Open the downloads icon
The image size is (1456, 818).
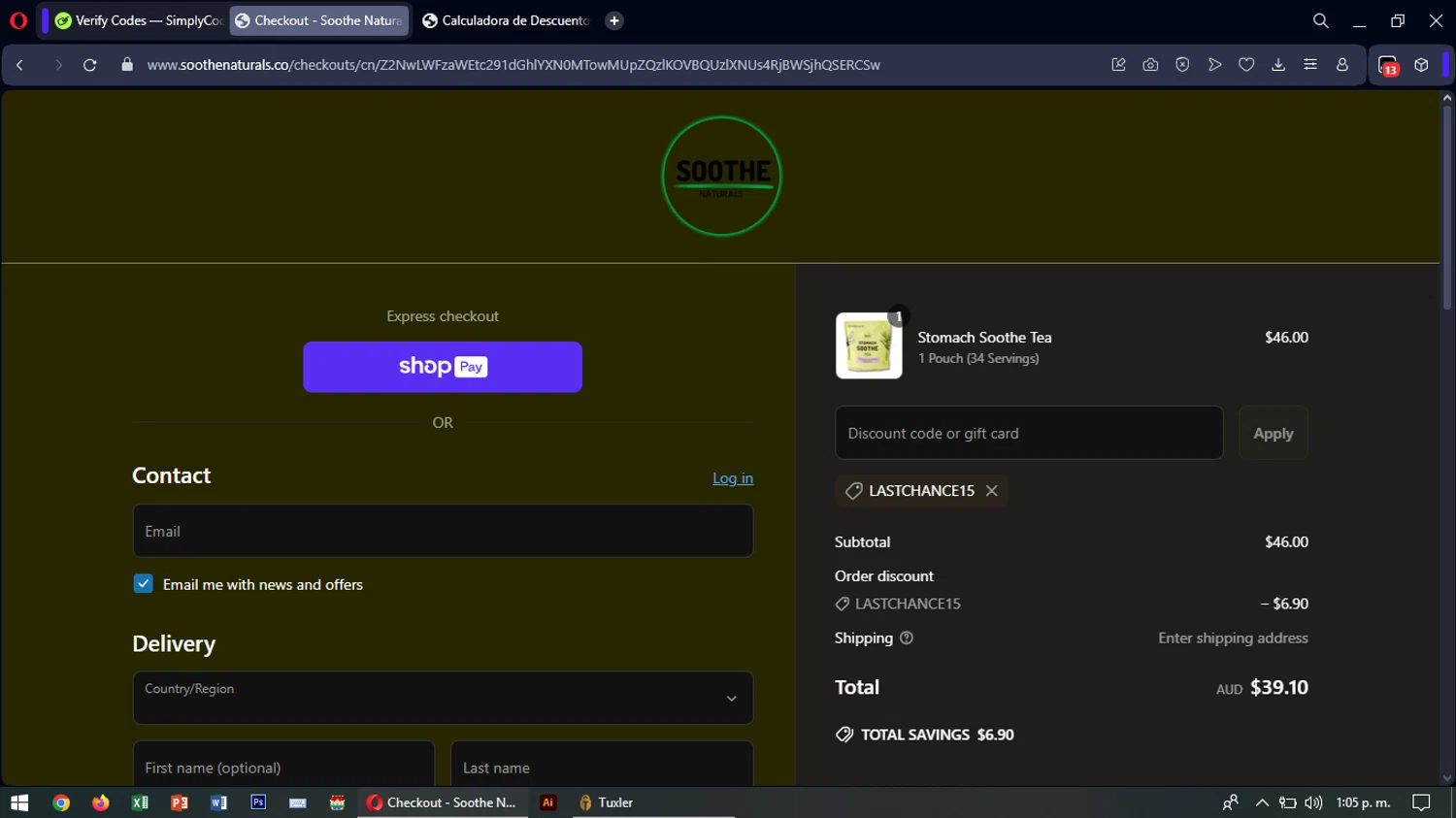[1278, 65]
